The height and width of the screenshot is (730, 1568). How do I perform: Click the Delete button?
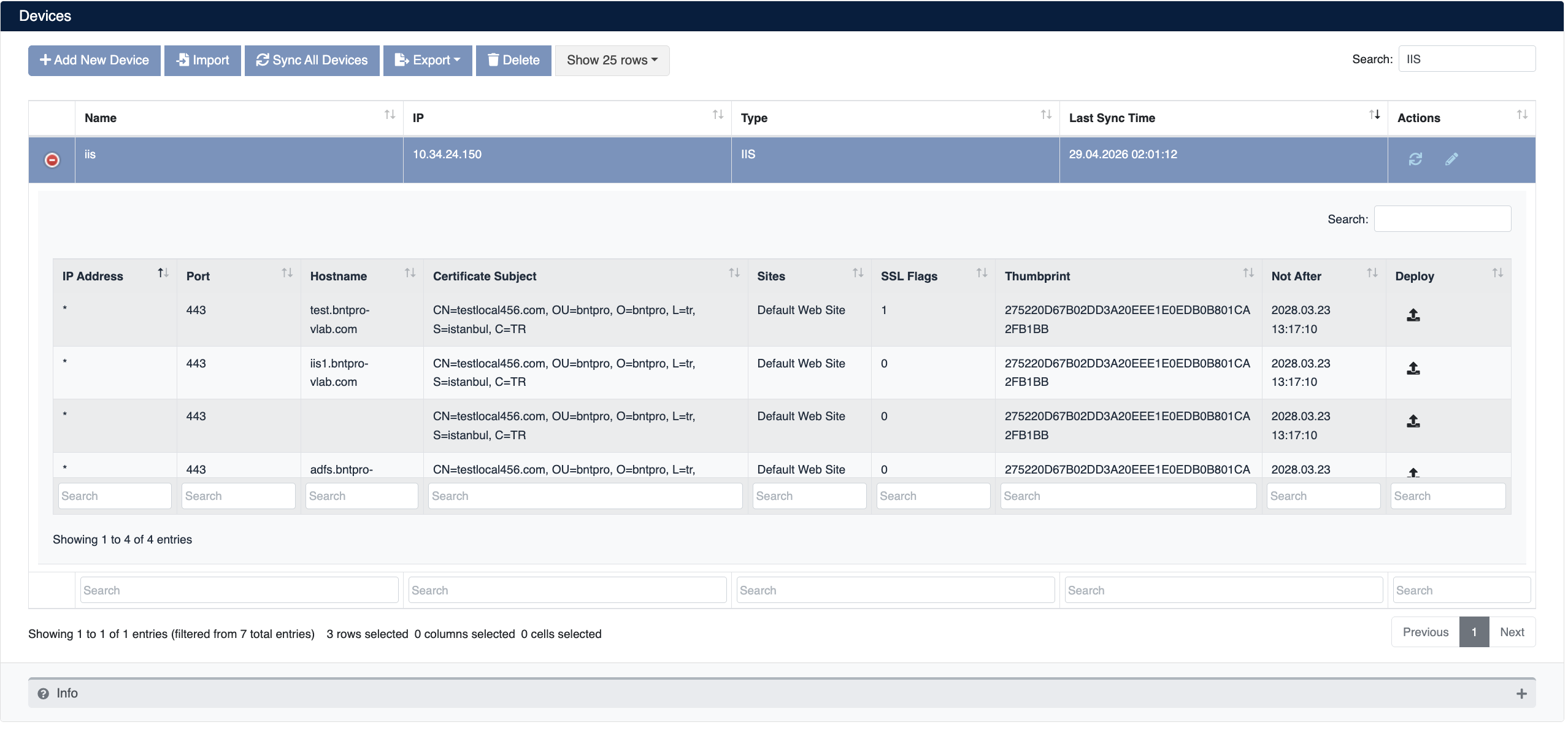click(513, 60)
